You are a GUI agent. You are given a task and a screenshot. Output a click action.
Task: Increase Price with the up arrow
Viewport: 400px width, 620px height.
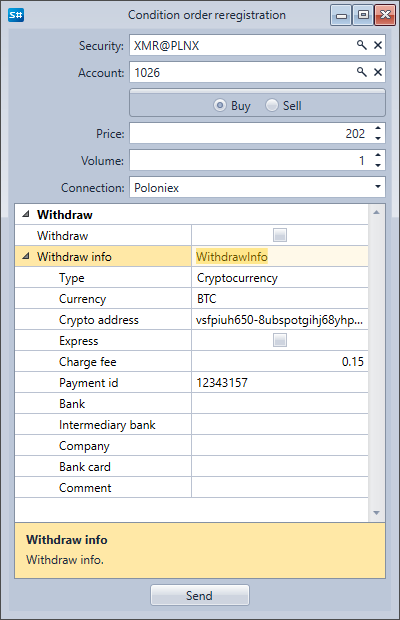pos(378,129)
